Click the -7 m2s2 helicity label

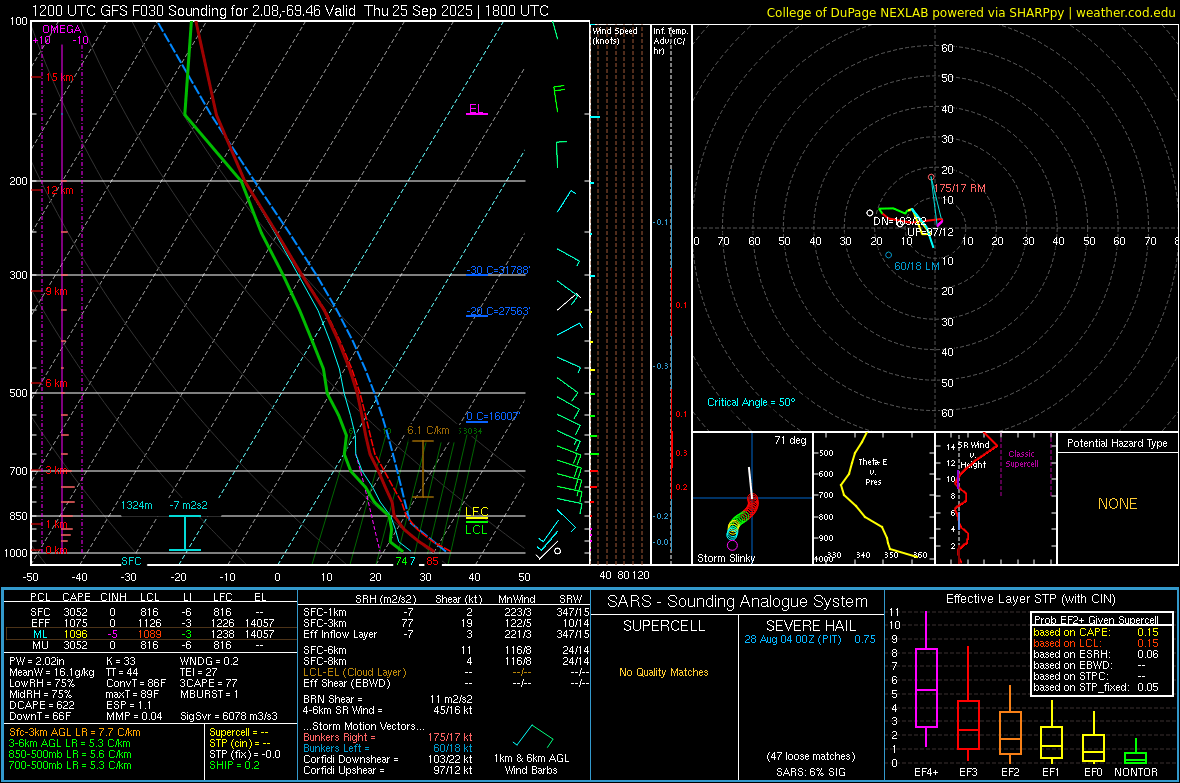point(188,505)
